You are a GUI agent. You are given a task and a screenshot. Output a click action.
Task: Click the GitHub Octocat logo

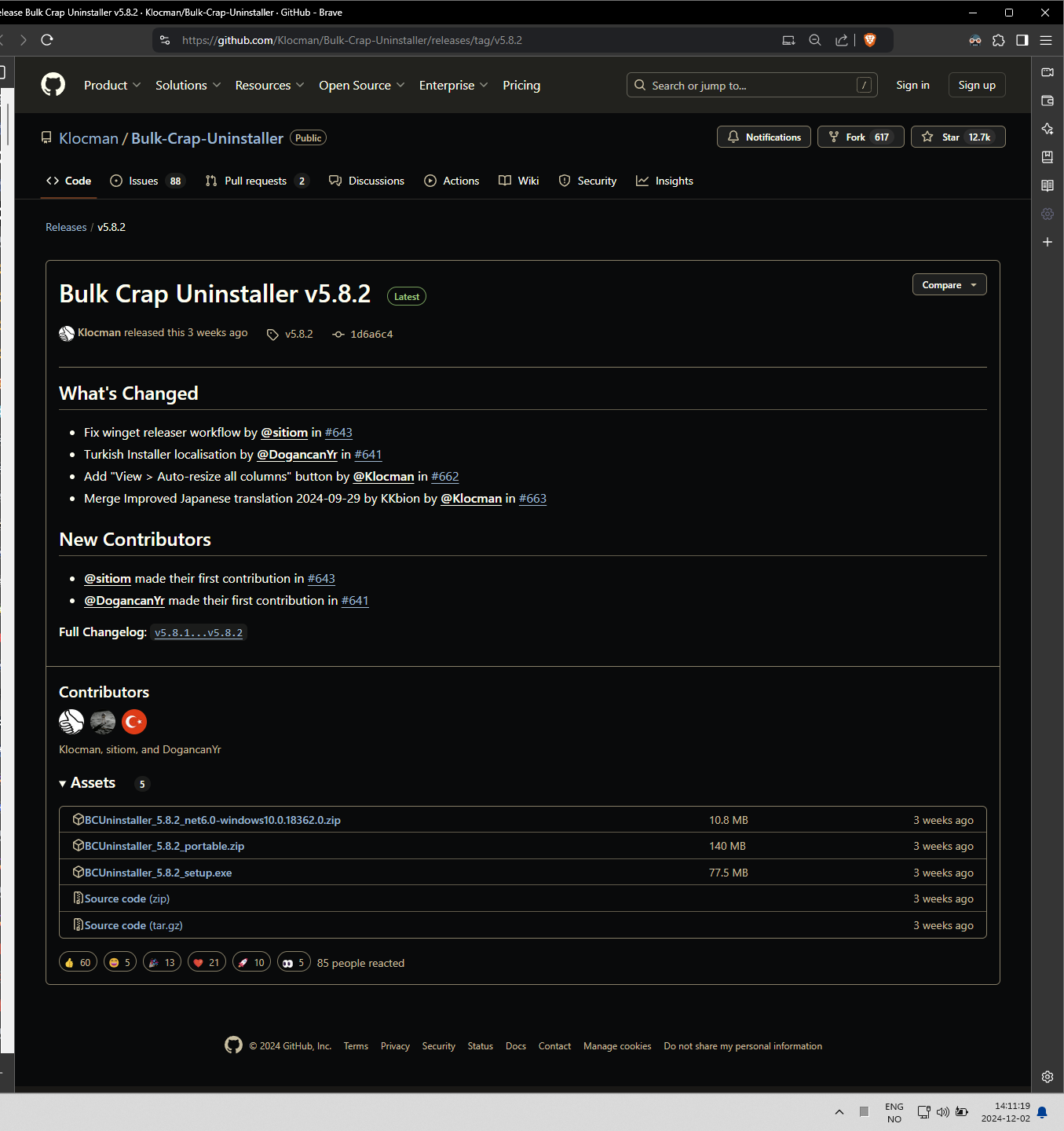[x=53, y=85]
